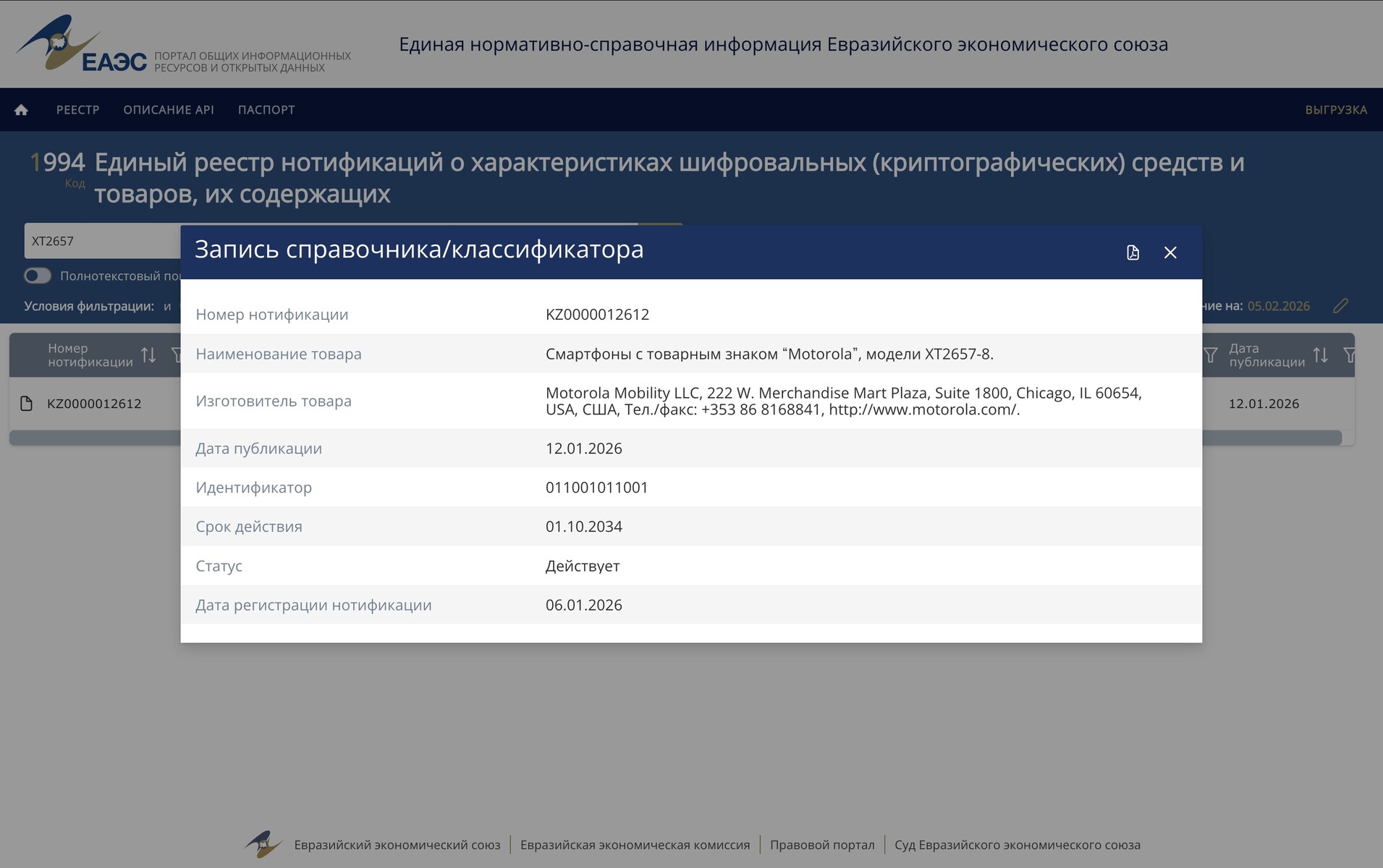The image size is (1383, 868).
Task: Sort by publication date column
Action: click(x=1321, y=355)
